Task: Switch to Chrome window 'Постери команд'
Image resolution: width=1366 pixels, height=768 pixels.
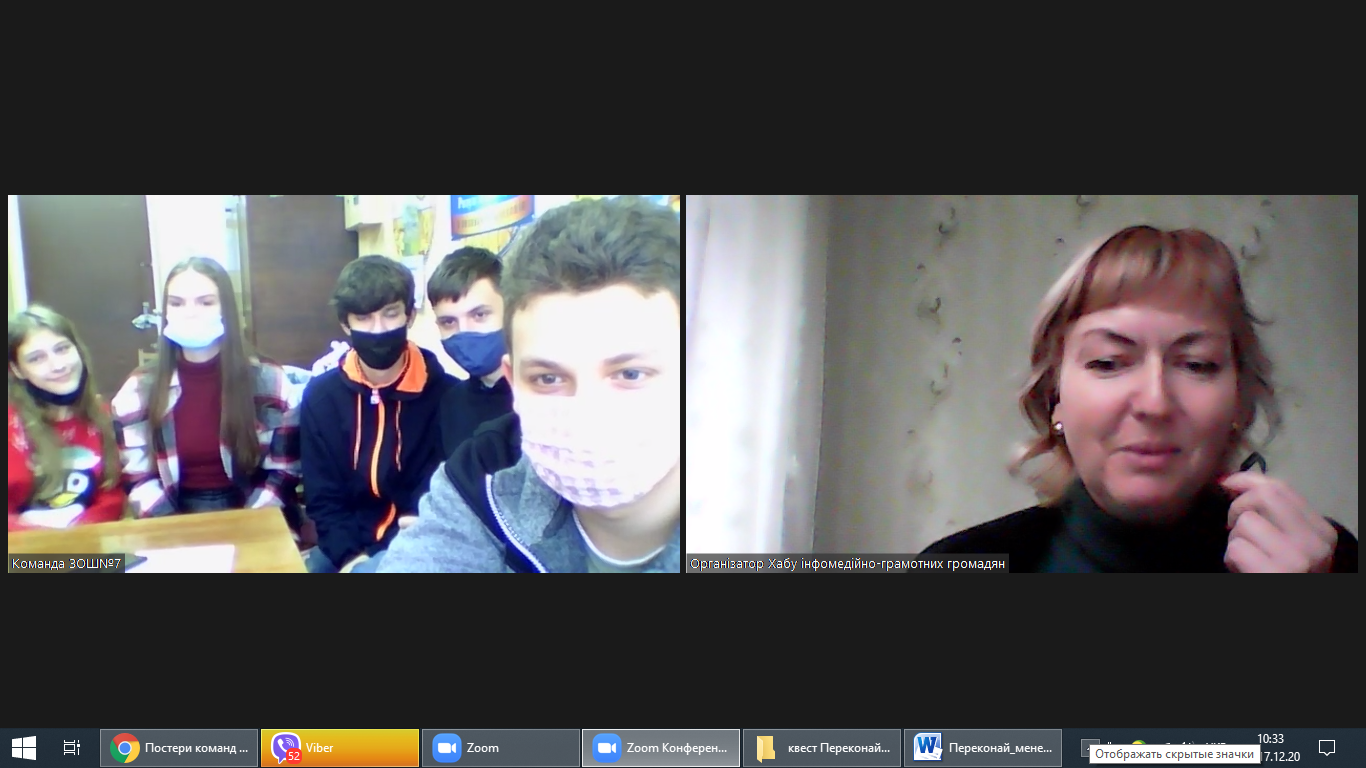Action: [179, 747]
